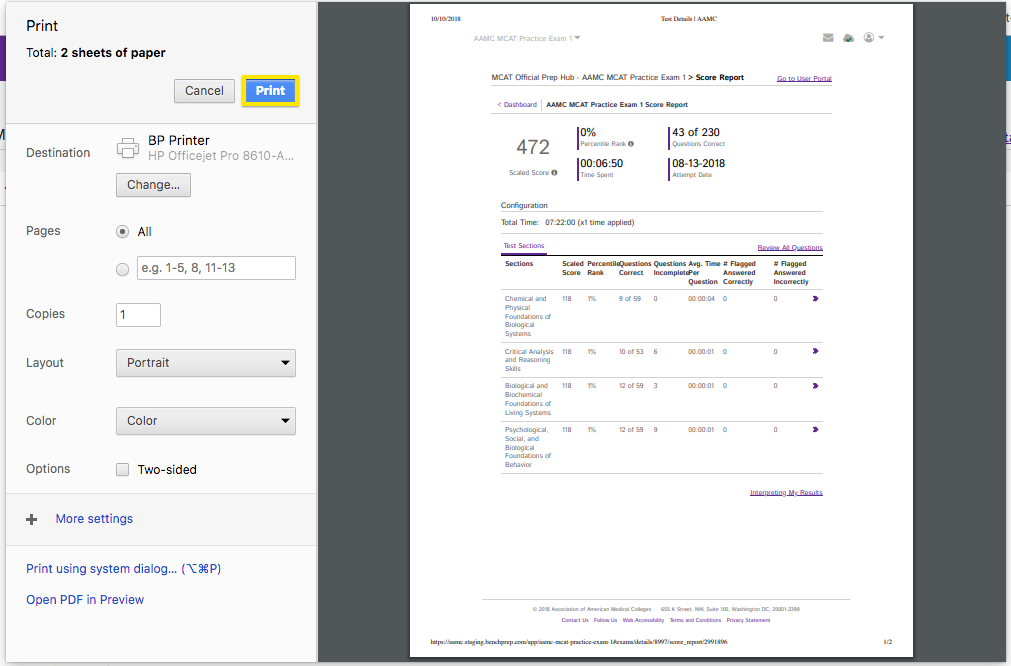Click the cloud icon in preview header
This screenshot has width=1011, height=666.
click(x=848, y=38)
